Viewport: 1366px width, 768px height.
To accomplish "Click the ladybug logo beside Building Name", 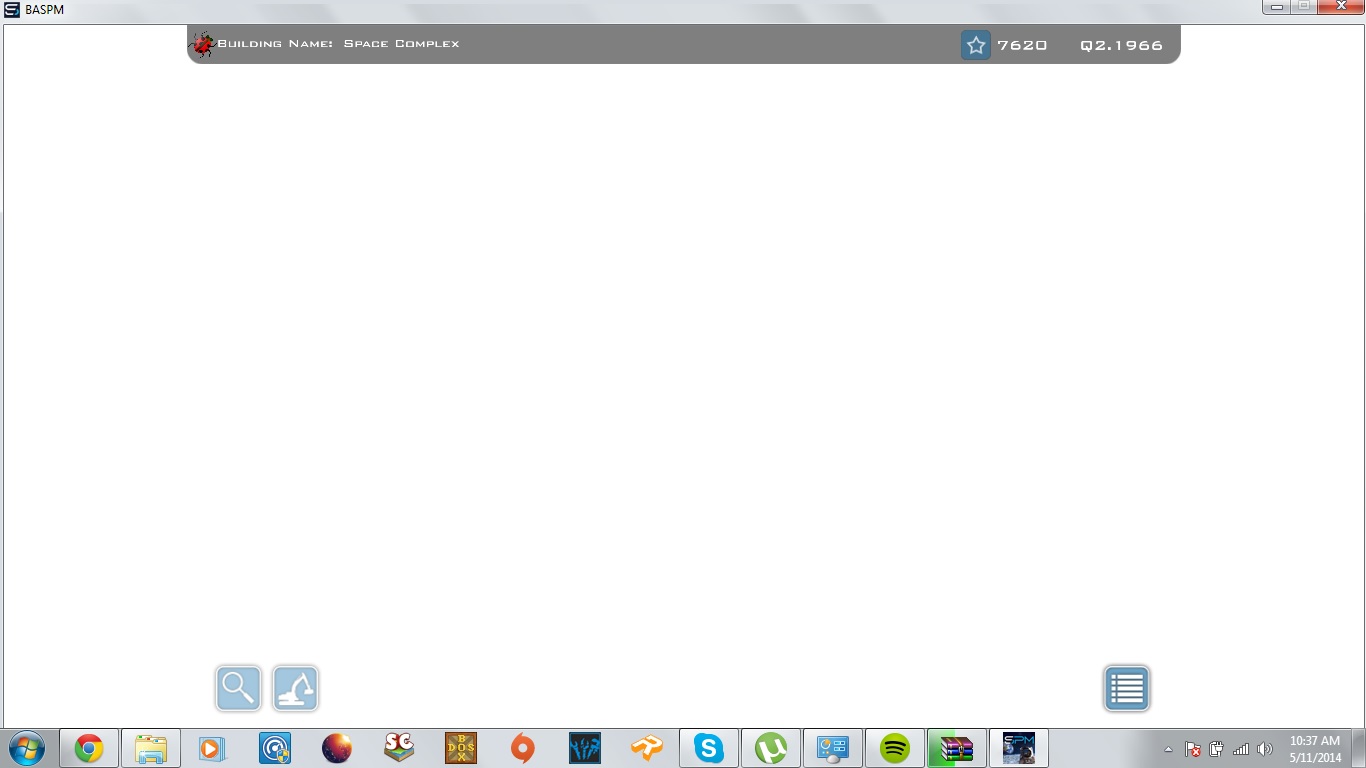I will [202, 44].
